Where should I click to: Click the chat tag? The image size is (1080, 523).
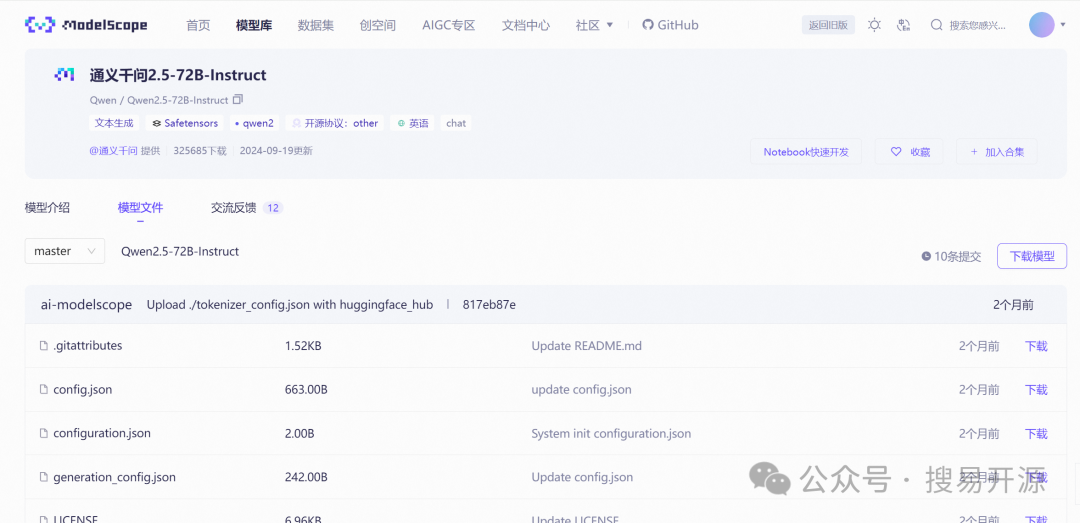point(456,123)
